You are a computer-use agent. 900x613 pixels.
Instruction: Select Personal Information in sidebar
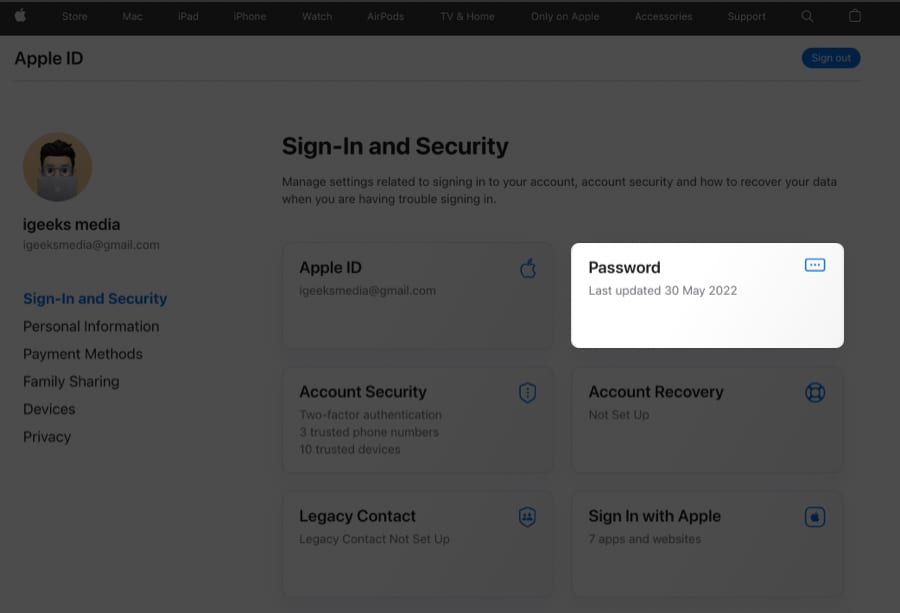pos(91,326)
